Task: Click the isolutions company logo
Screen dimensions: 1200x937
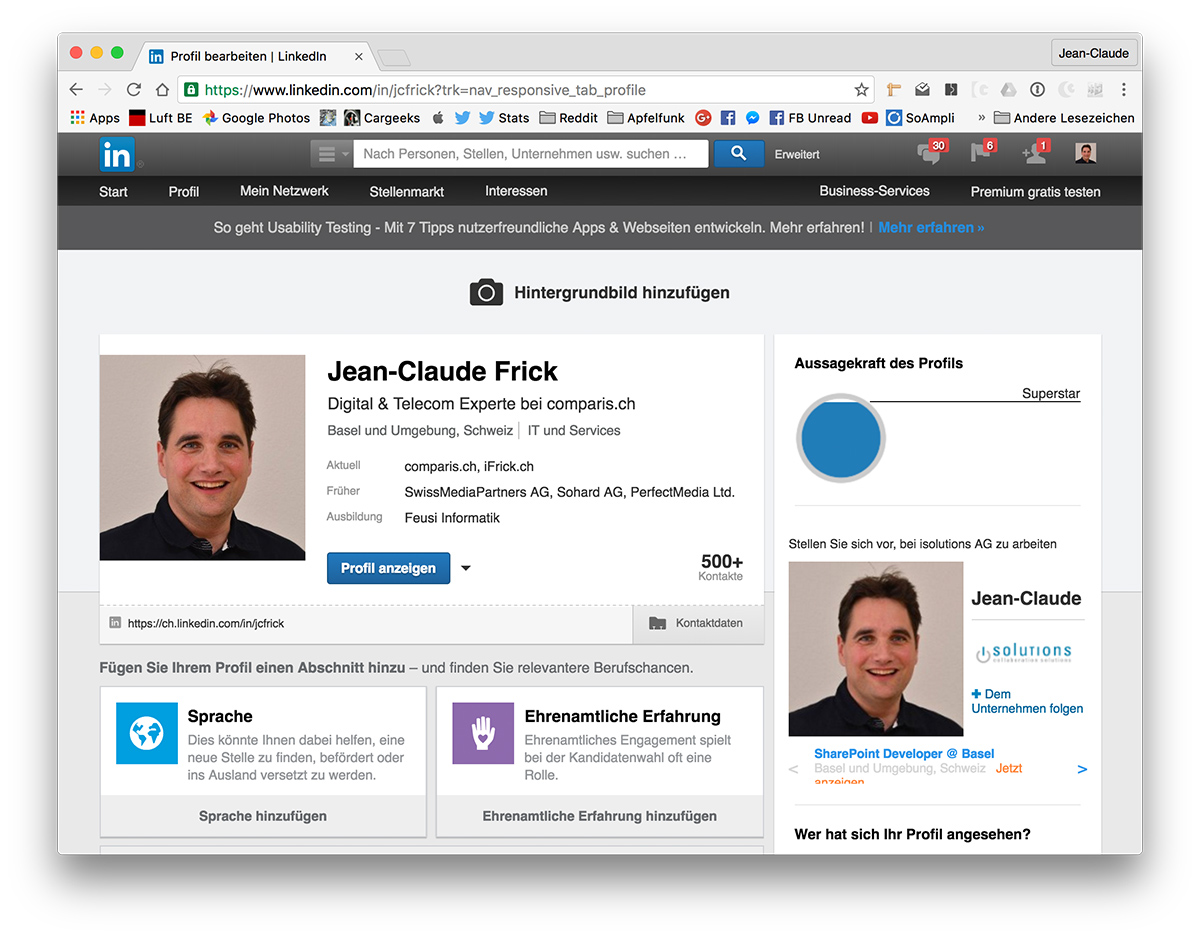Action: pos(1023,654)
